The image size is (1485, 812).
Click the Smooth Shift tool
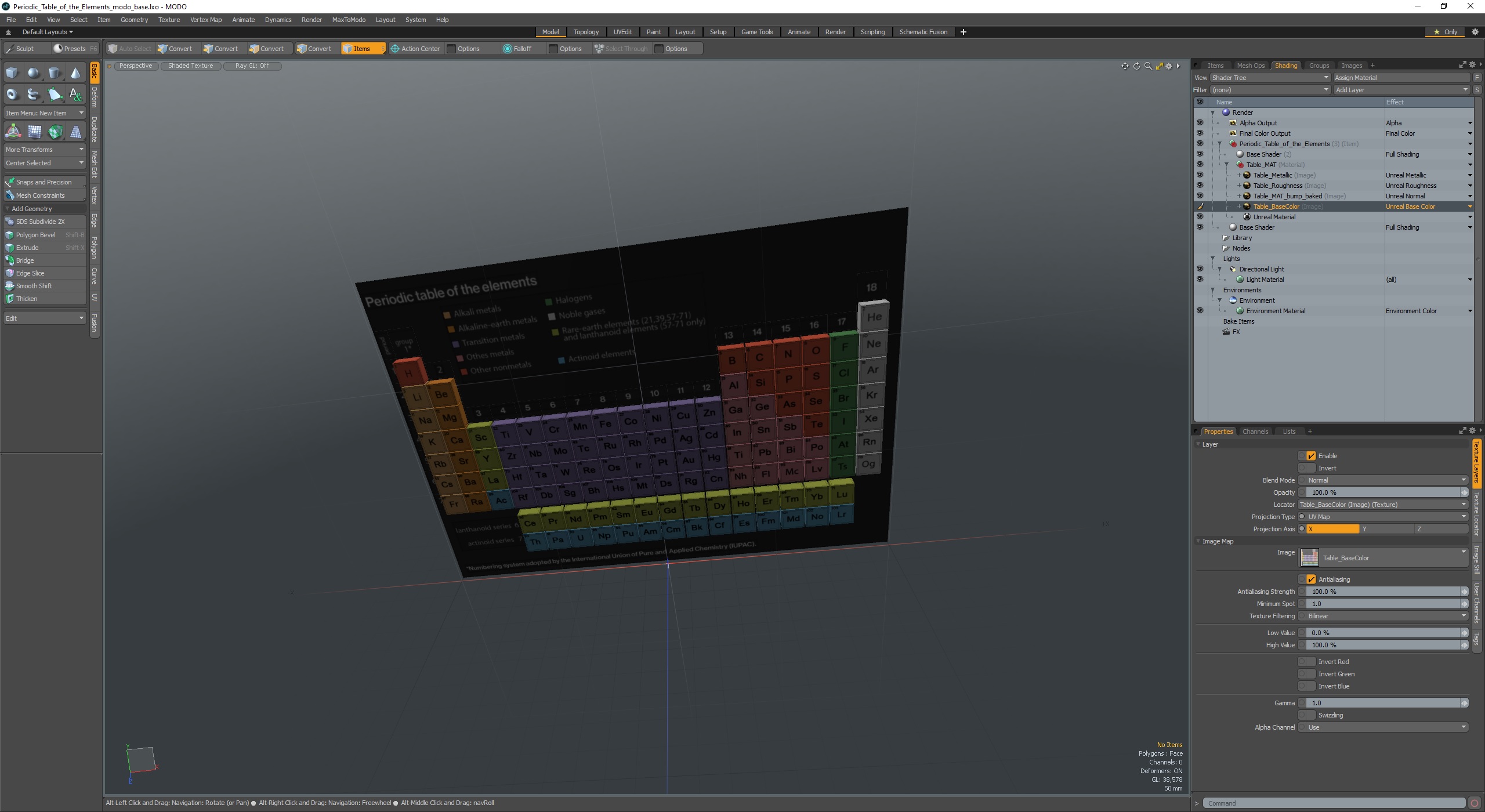tap(45, 286)
